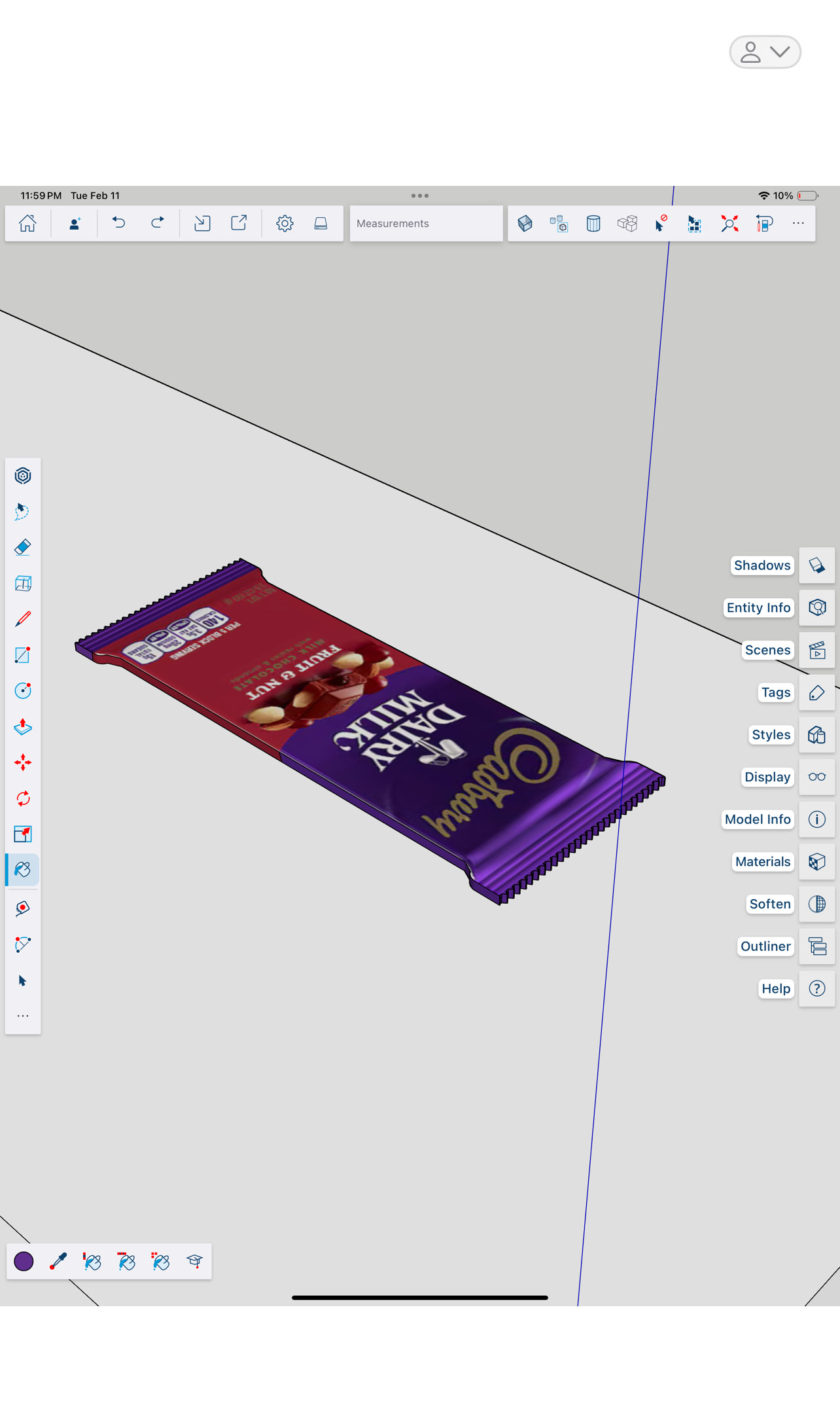
Task: Open the Display panel label
Action: click(767, 777)
